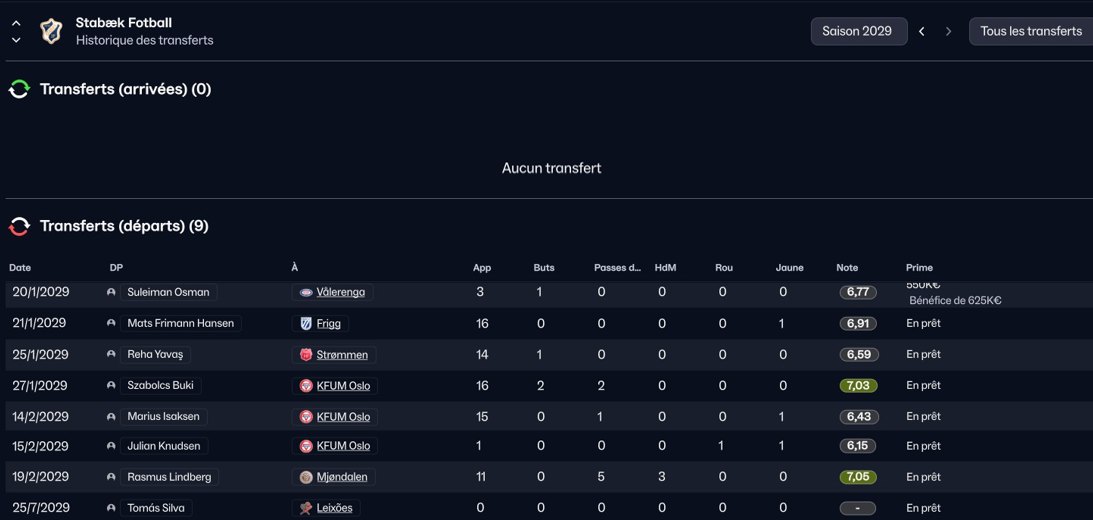Sort table by the Date column header
The height and width of the screenshot is (520, 1093).
20,268
